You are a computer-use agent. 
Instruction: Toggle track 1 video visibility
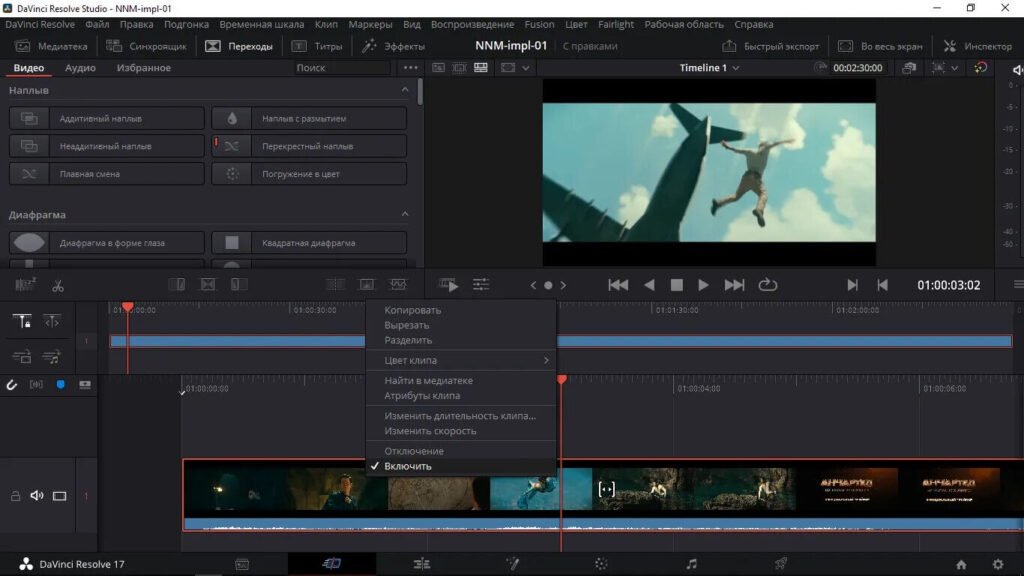[59, 496]
